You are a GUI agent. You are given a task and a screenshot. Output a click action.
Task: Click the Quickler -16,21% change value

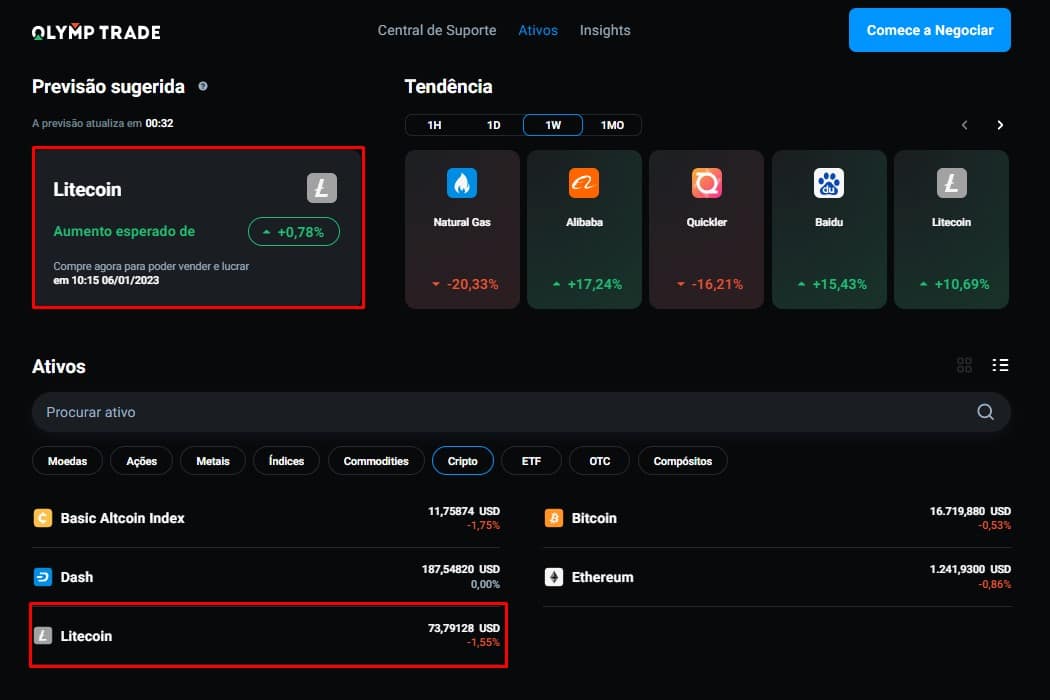coord(710,284)
